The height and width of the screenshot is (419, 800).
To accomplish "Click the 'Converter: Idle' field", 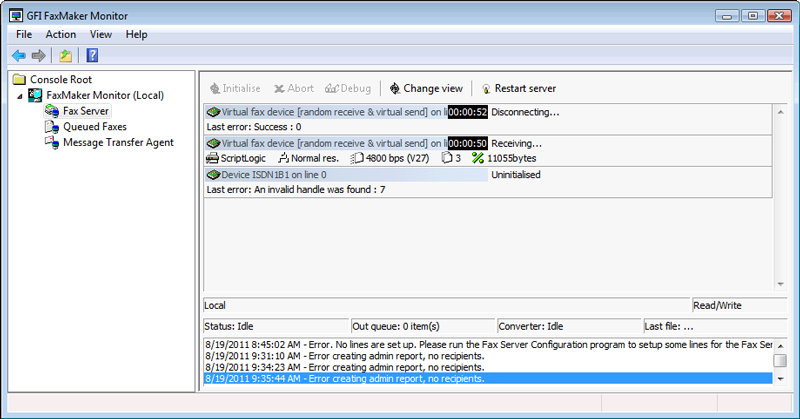I will [x=569, y=326].
